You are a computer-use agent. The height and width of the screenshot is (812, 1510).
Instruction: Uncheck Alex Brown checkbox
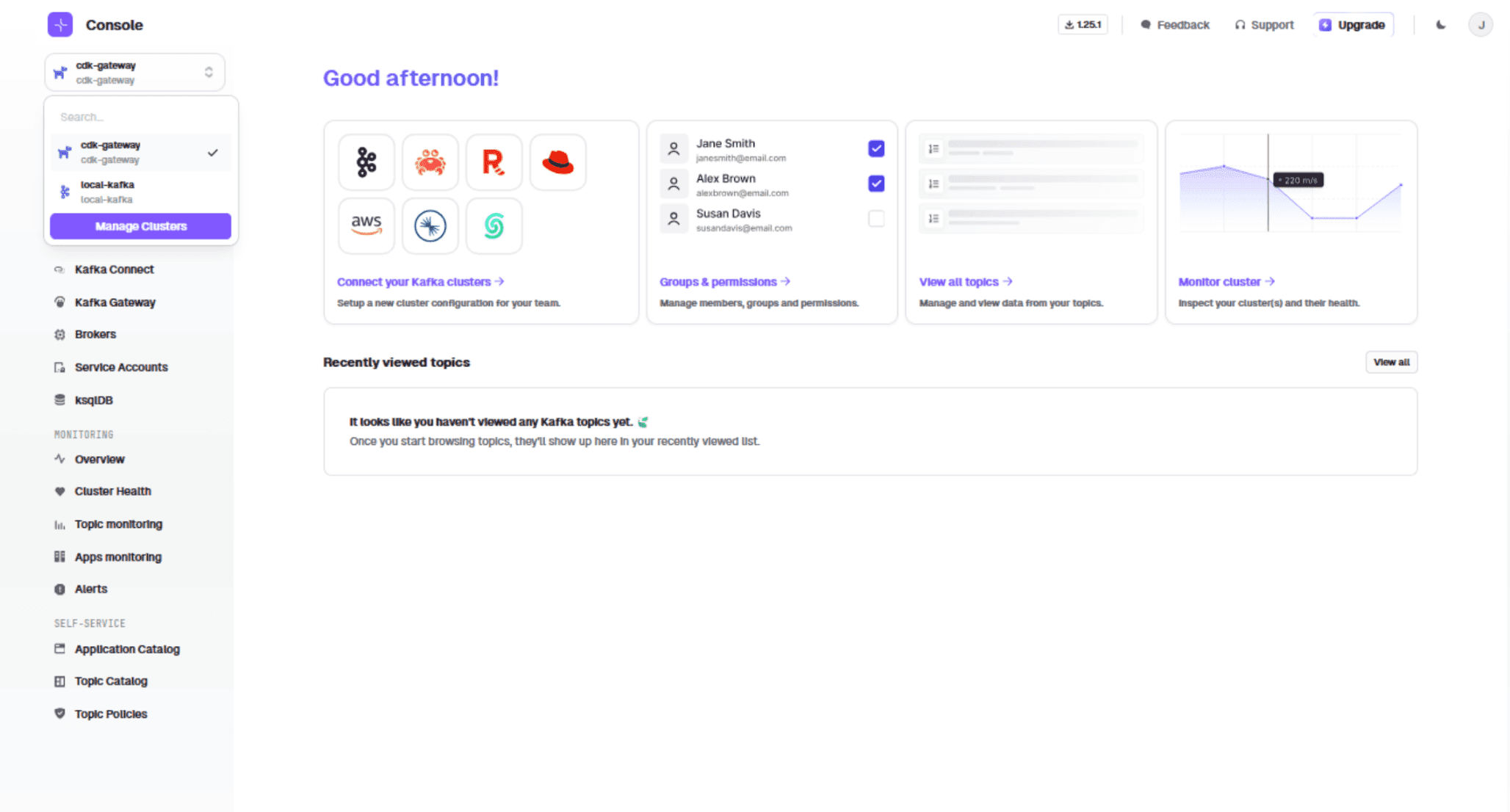[x=876, y=184]
